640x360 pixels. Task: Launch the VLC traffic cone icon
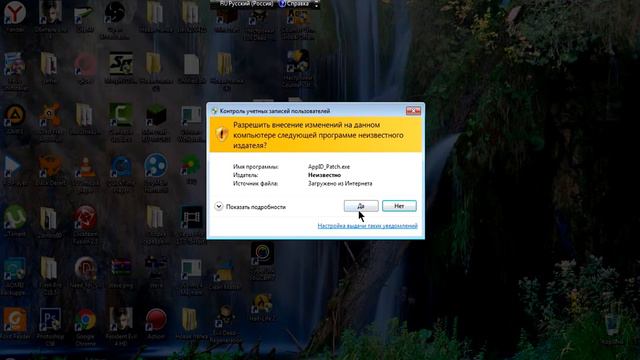pyautogui.click(x=86, y=167)
